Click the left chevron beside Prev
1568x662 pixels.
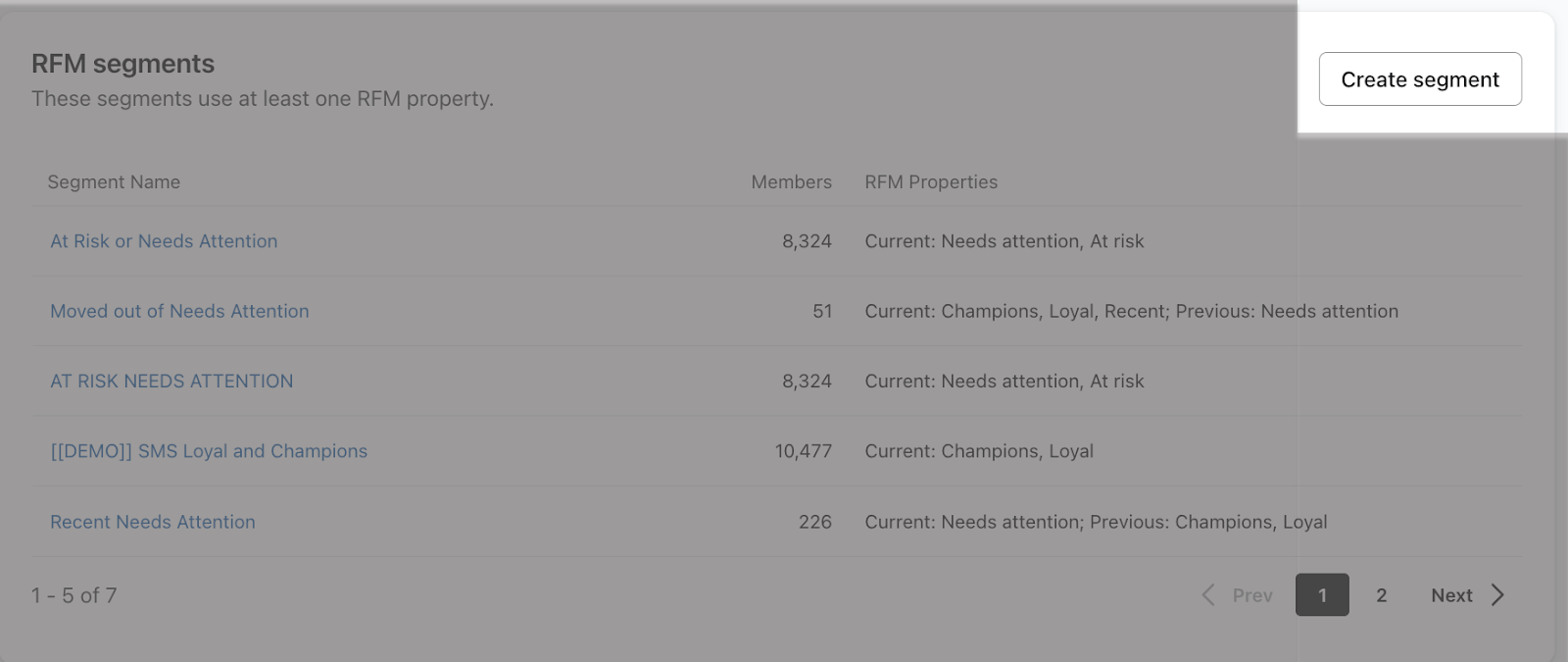pos(1208,595)
